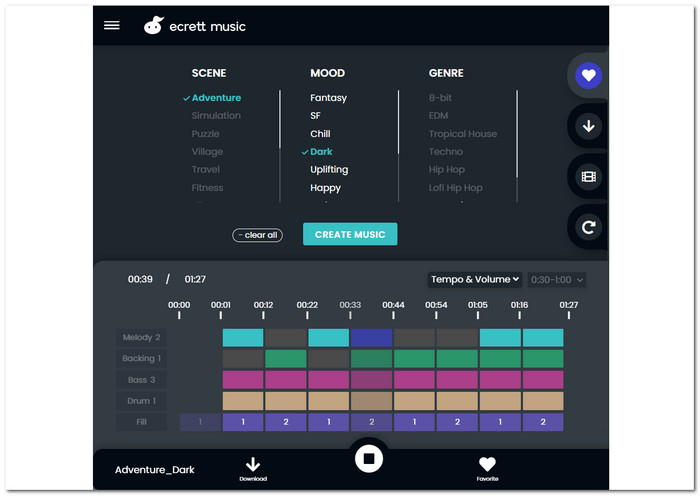
Task: Choose Uplifting from the mood list
Action: pyautogui.click(x=329, y=170)
